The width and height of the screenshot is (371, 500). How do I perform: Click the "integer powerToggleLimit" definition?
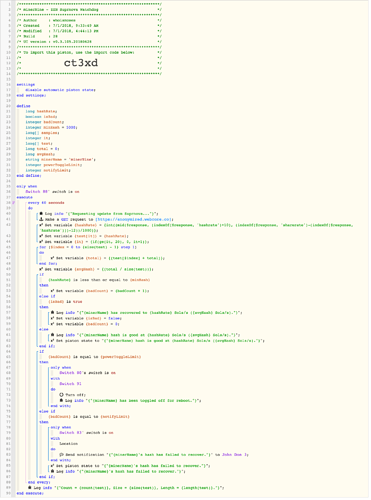pos(54,165)
